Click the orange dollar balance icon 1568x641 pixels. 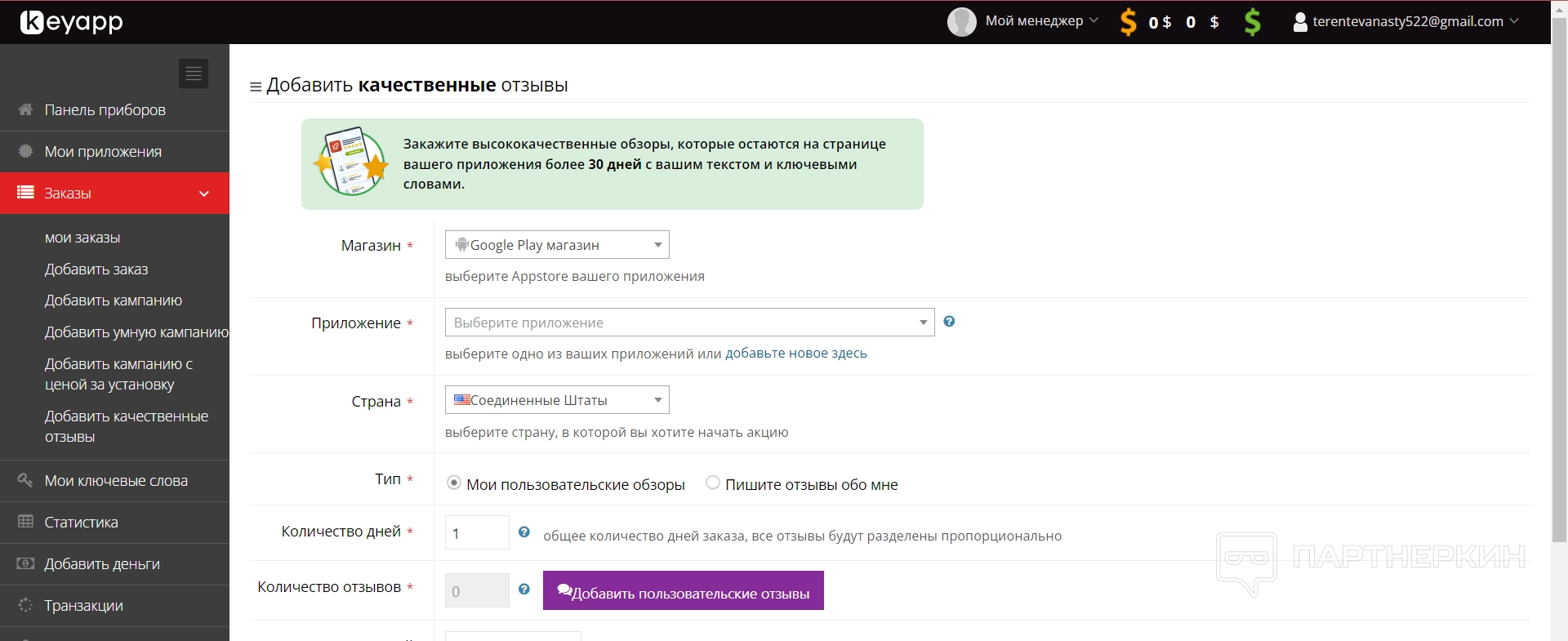pyautogui.click(x=1128, y=22)
